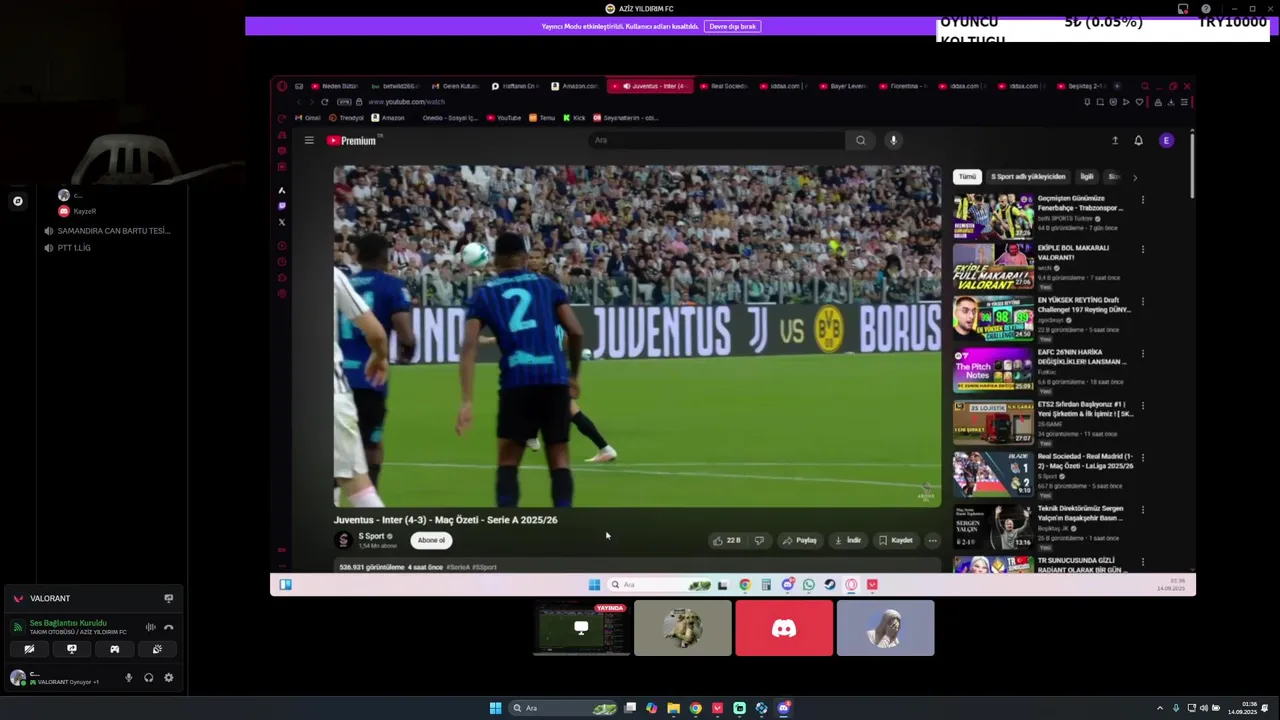Disable streamer mode with Devre dışı bırak
This screenshot has width=1280, height=720.
(732, 26)
